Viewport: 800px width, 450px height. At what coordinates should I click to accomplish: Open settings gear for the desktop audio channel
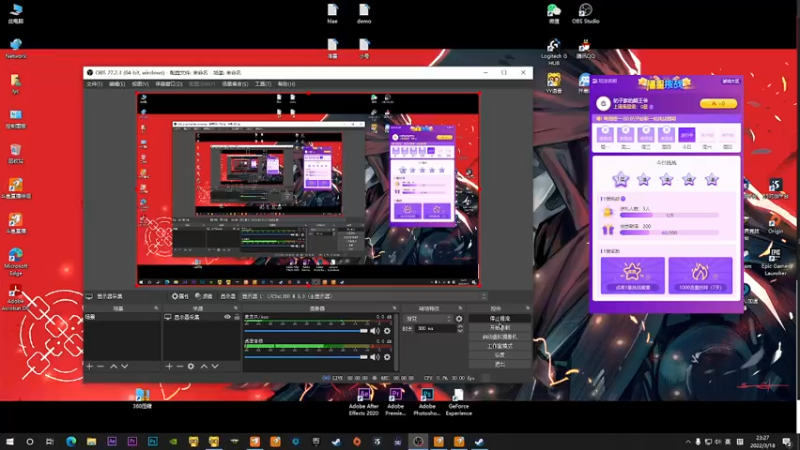tap(387, 357)
